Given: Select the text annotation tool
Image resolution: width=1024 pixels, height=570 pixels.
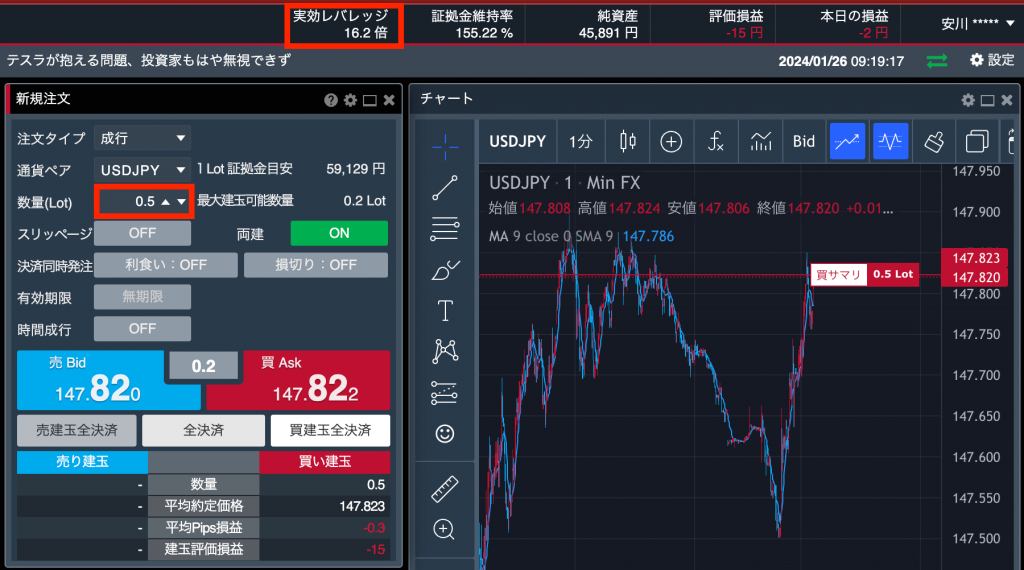Looking at the screenshot, I should pyautogui.click(x=445, y=310).
